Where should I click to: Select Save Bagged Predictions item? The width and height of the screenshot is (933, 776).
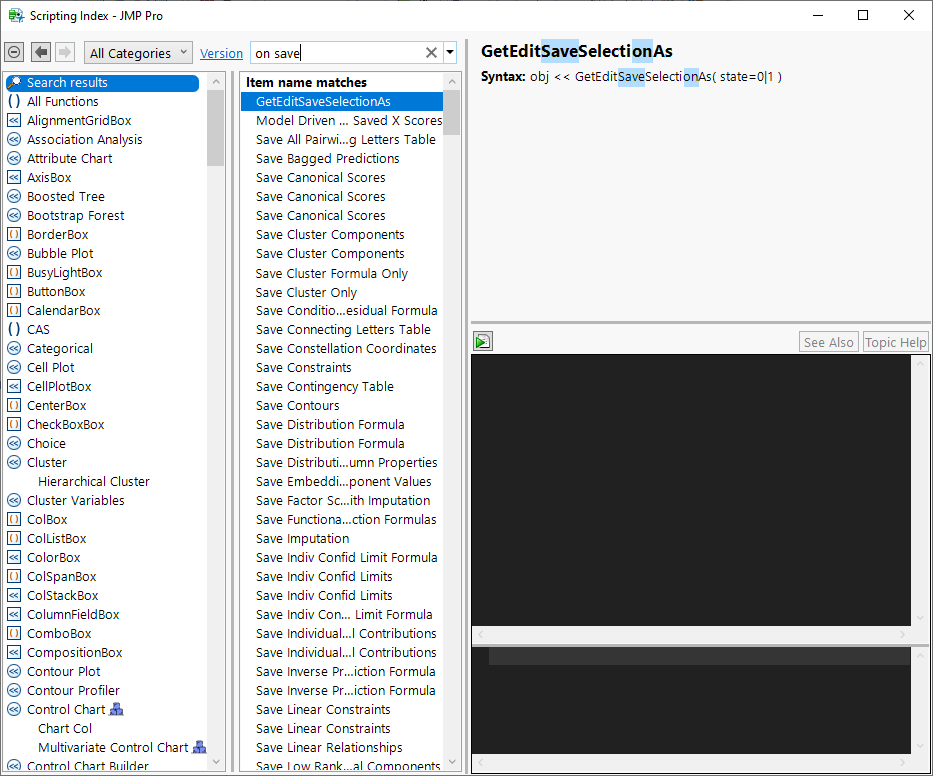click(x=327, y=158)
